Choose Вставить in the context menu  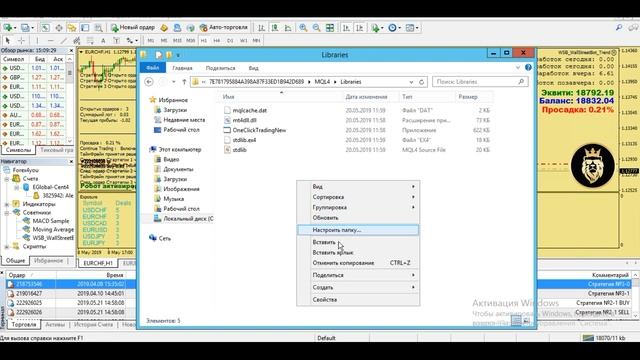pos(358,242)
